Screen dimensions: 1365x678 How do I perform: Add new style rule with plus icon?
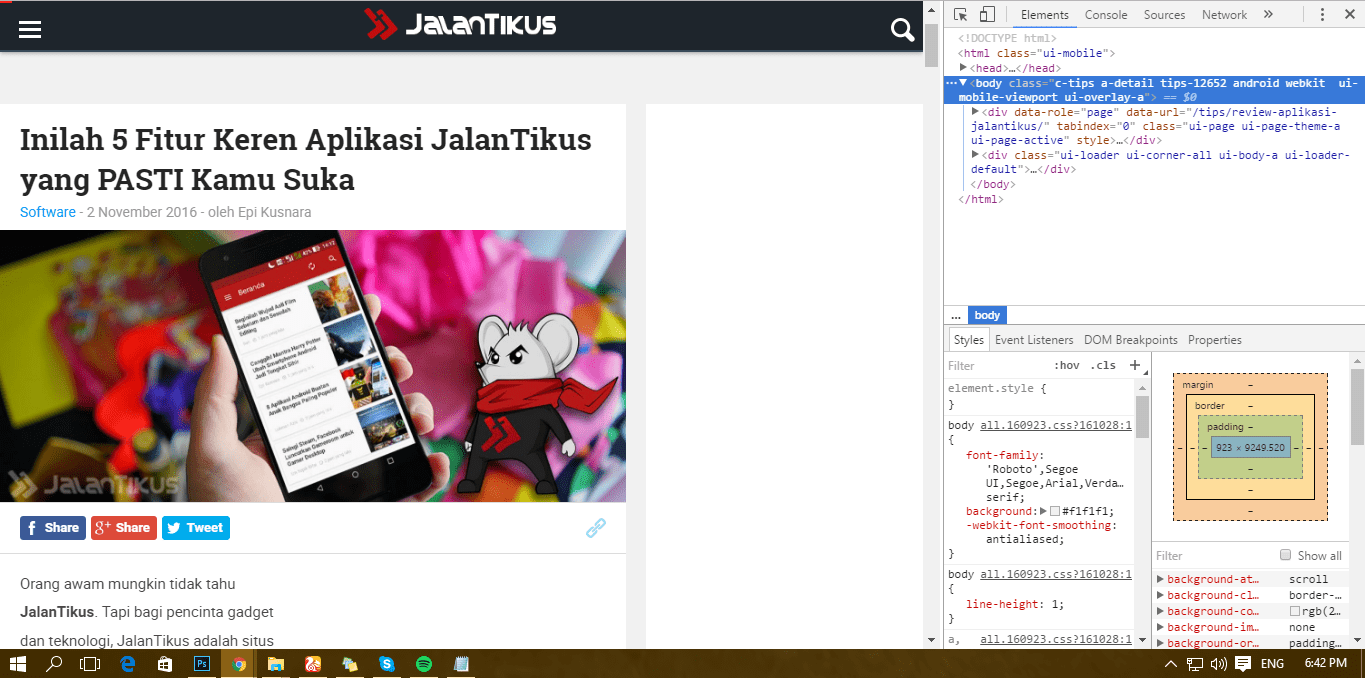1135,365
